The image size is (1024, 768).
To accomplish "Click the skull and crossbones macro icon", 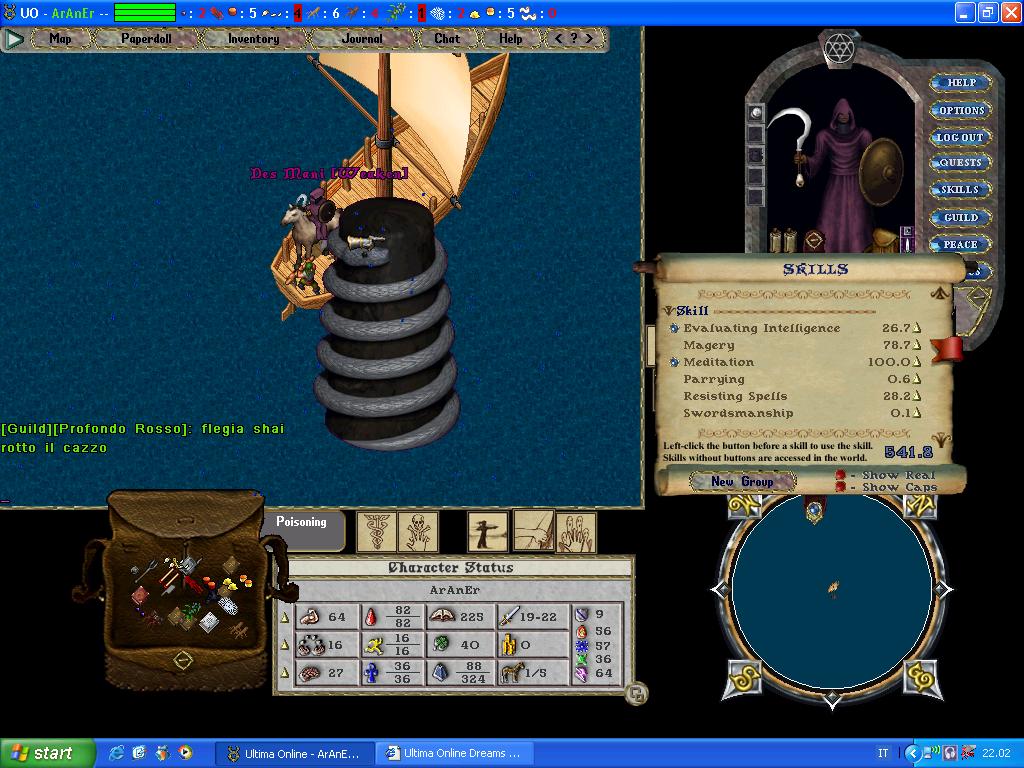I will [417, 531].
